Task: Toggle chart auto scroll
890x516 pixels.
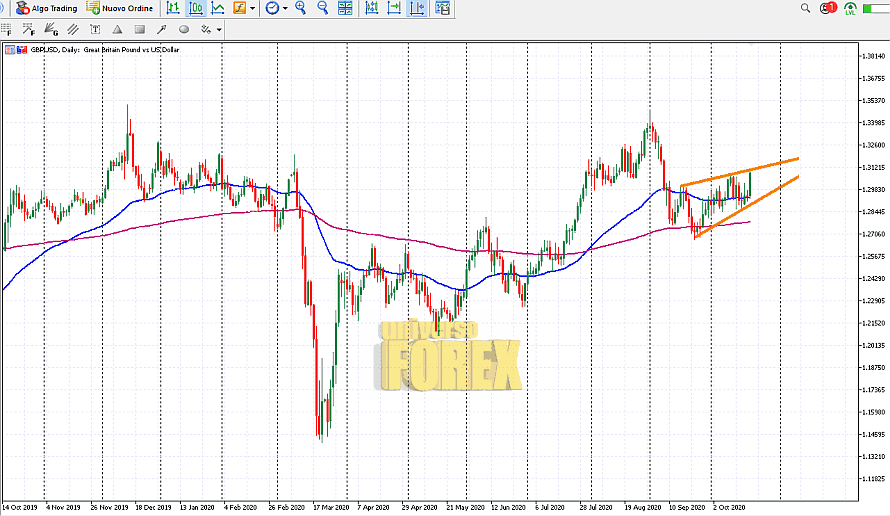Action: [x=373, y=8]
